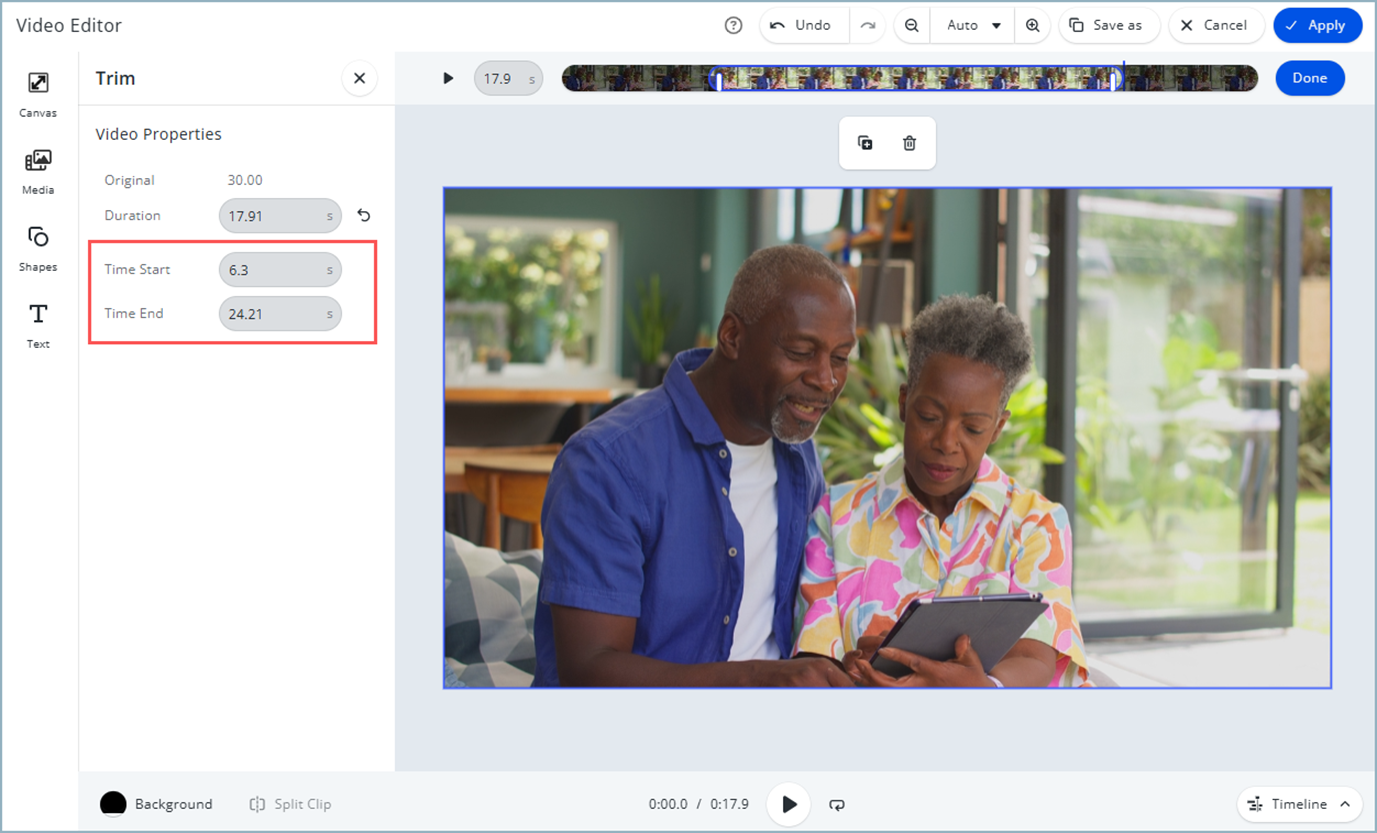
Task: Zoom out using the magnifier minus
Action: point(911,26)
